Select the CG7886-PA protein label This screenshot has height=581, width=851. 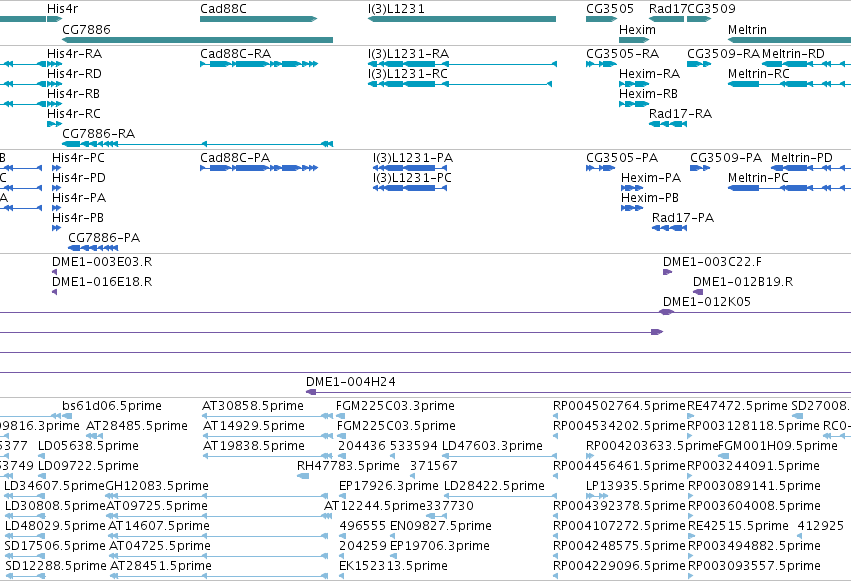104,238
